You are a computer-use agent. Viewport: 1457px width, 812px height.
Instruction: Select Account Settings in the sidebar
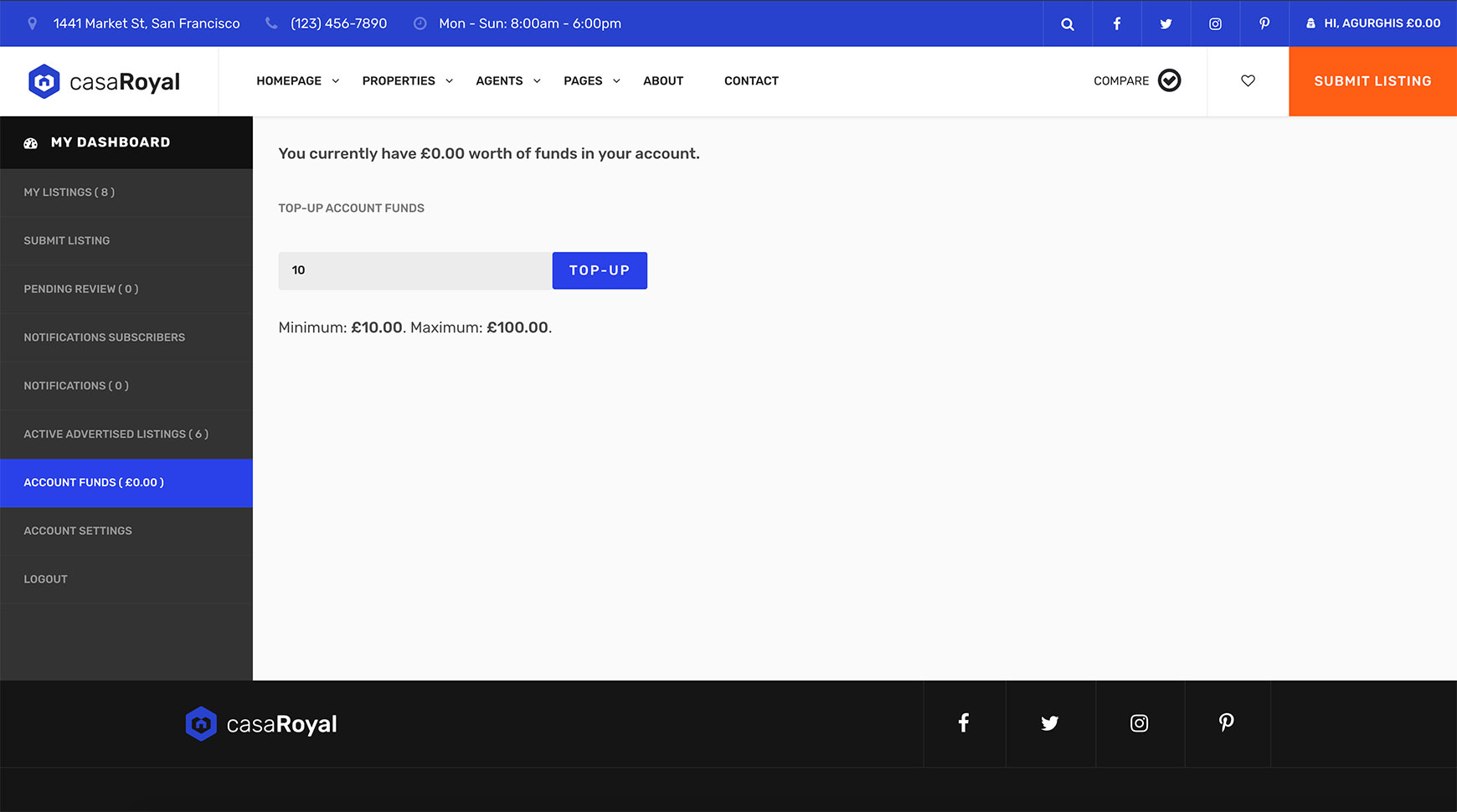pos(126,532)
